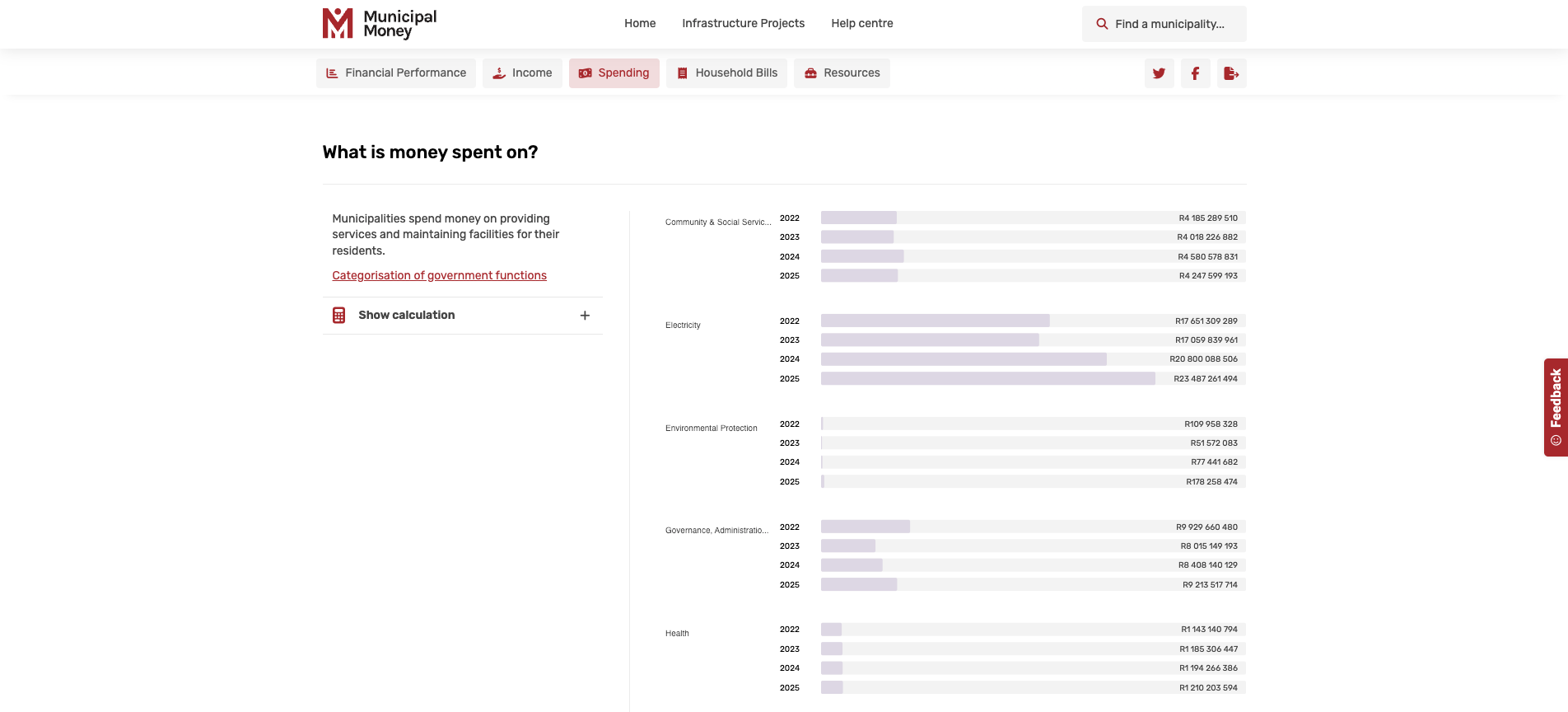This screenshot has height=712, width=1568.
Task: Open Categorisation of government functions link
Action: (x=440, y=275)
